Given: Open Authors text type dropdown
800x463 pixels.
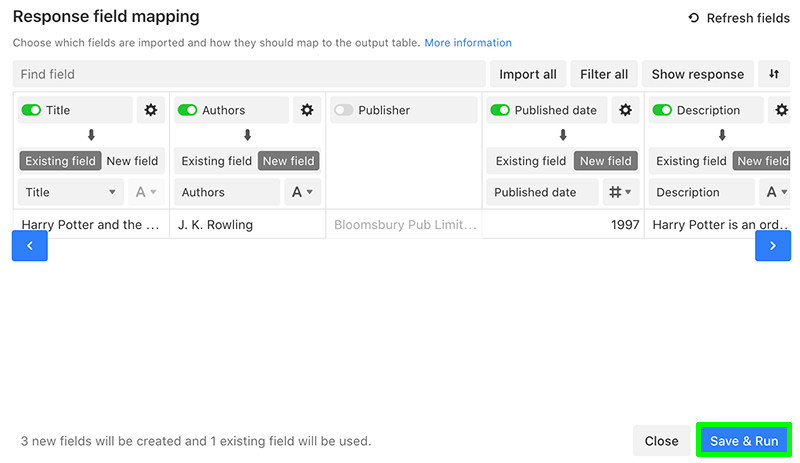Looking at the screenshot, I should (x=303, y=192).
